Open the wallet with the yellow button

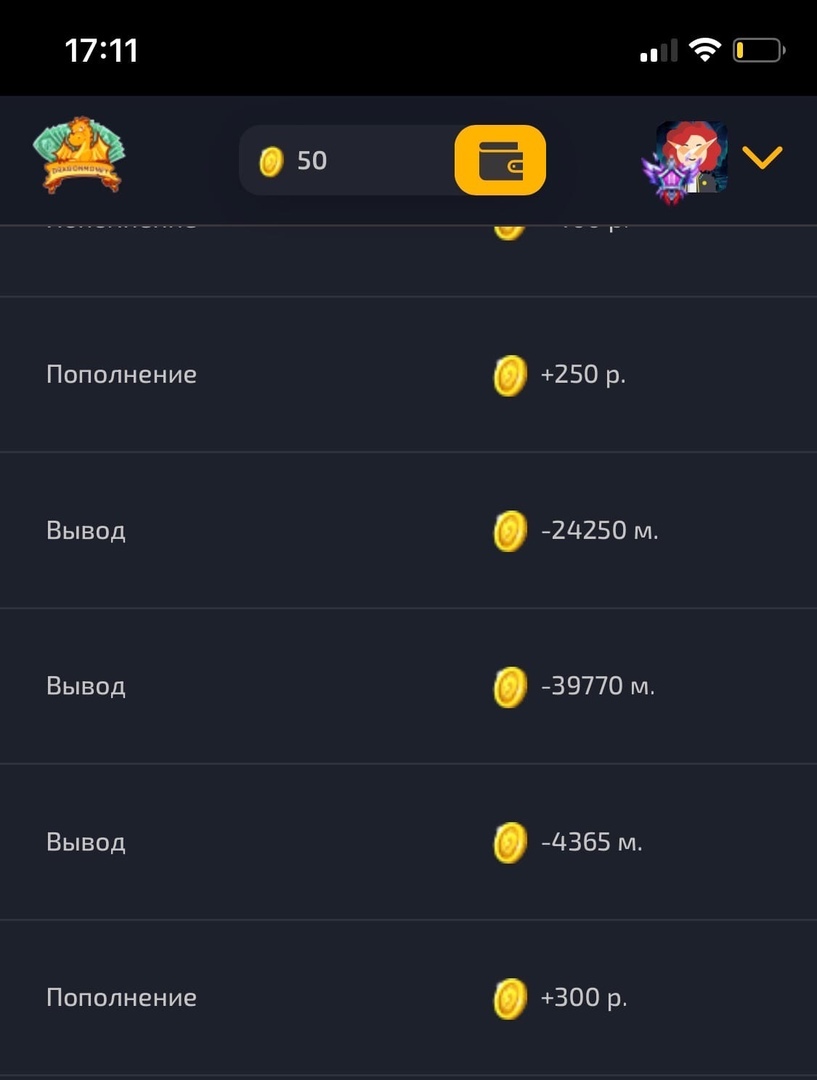(x=500, y=160)
